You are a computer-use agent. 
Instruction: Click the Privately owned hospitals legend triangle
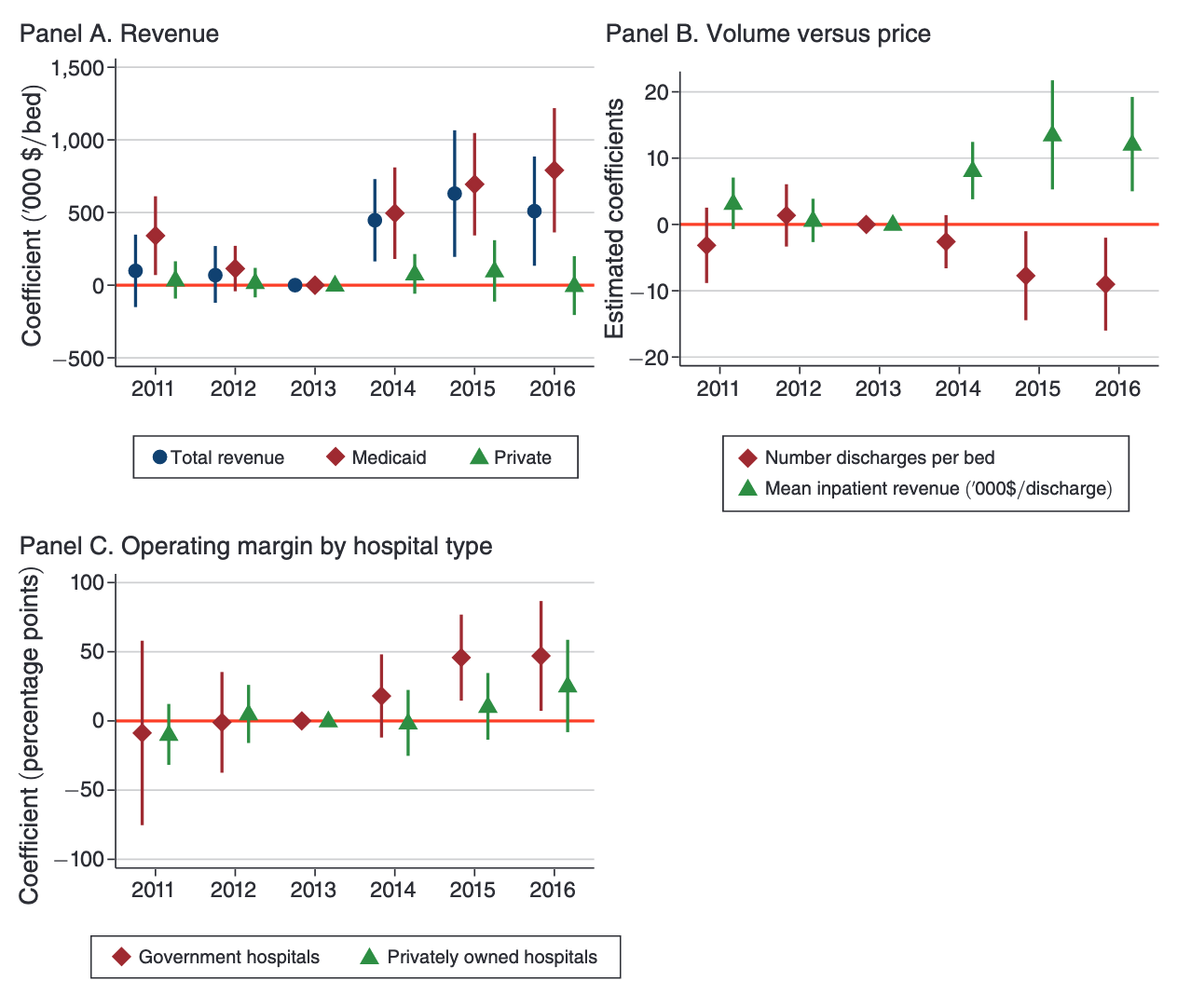click(x=370, y=956)
